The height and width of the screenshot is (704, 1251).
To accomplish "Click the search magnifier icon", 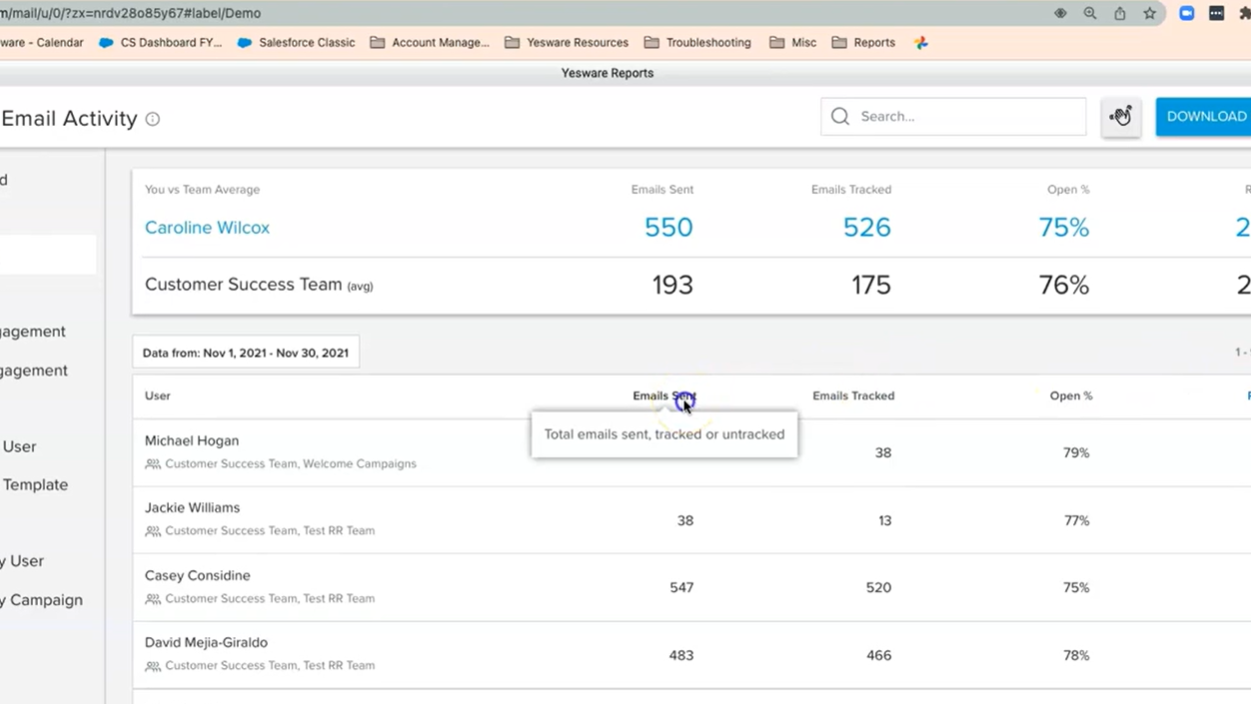I will pyautogui.click(x=840, y=117).
